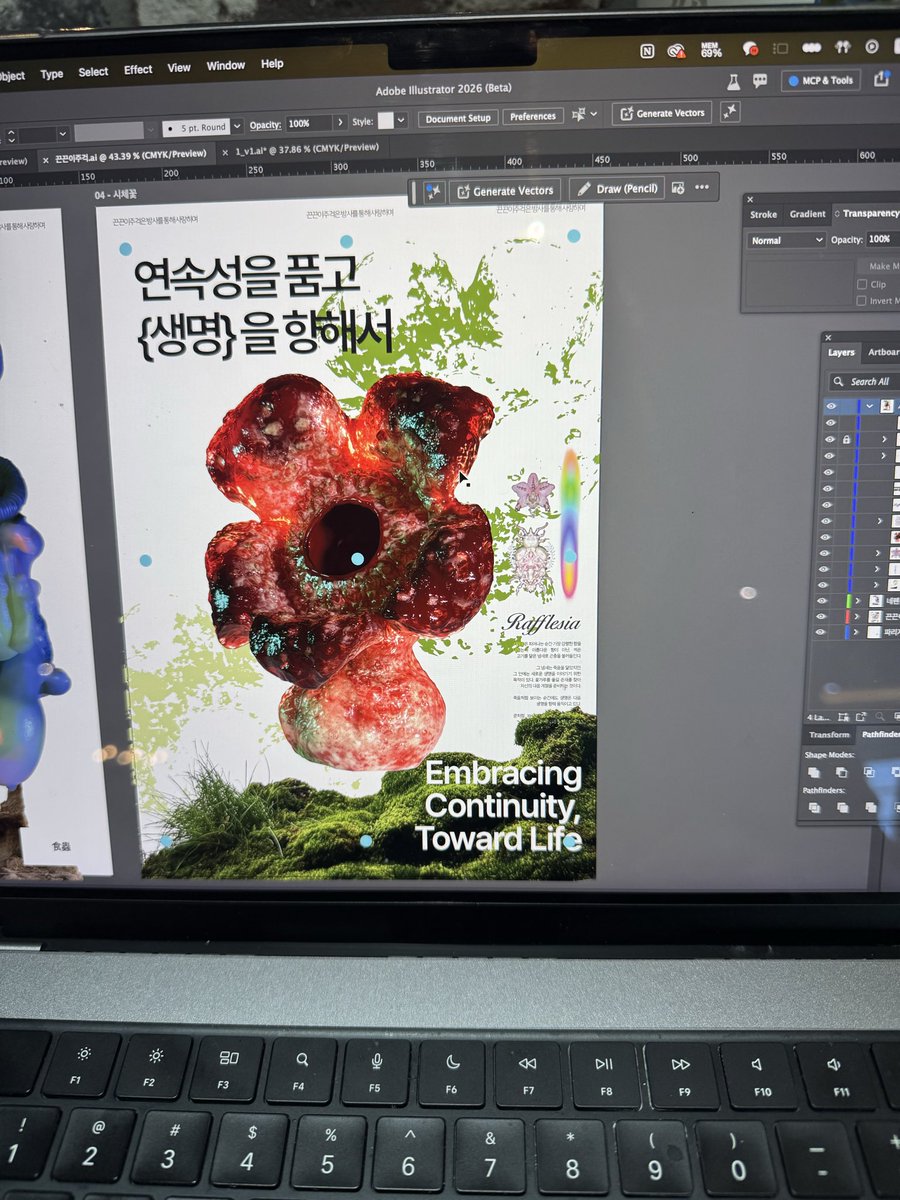This screenshot has width=900, height=1200.
Task: Expand the locked sublayer row chevron
Action: click(884, 439)
